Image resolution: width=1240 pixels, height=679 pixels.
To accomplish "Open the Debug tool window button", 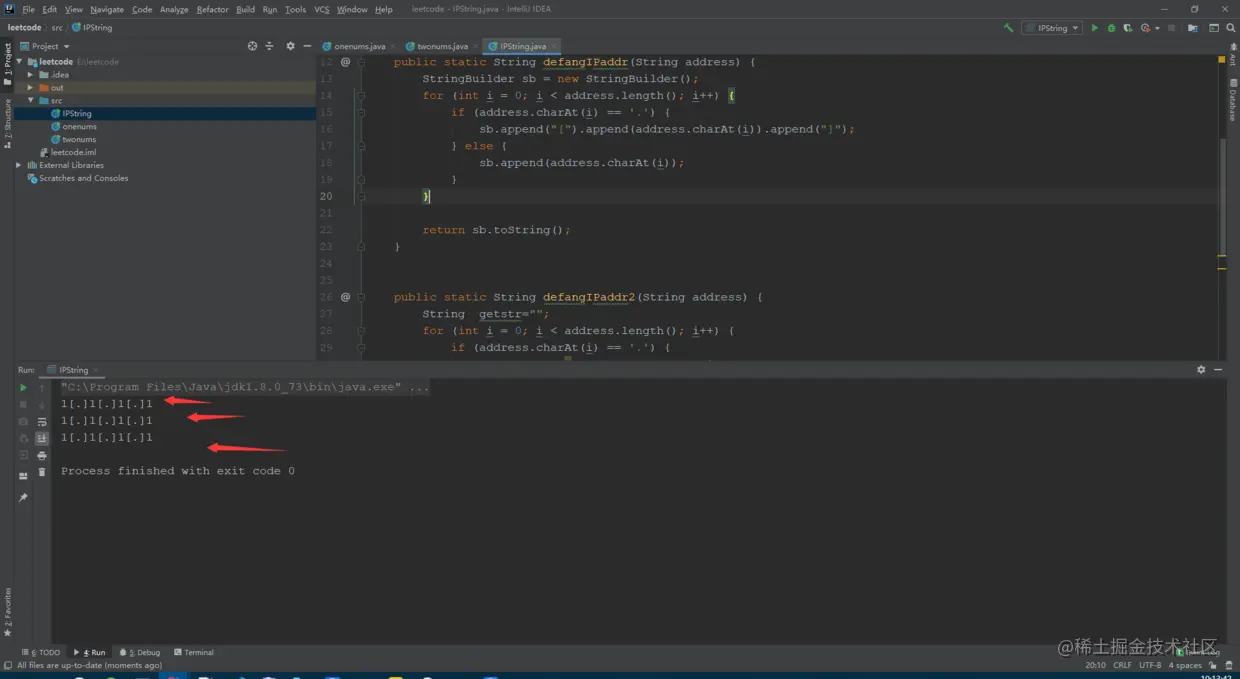I will tap(140, 652).
